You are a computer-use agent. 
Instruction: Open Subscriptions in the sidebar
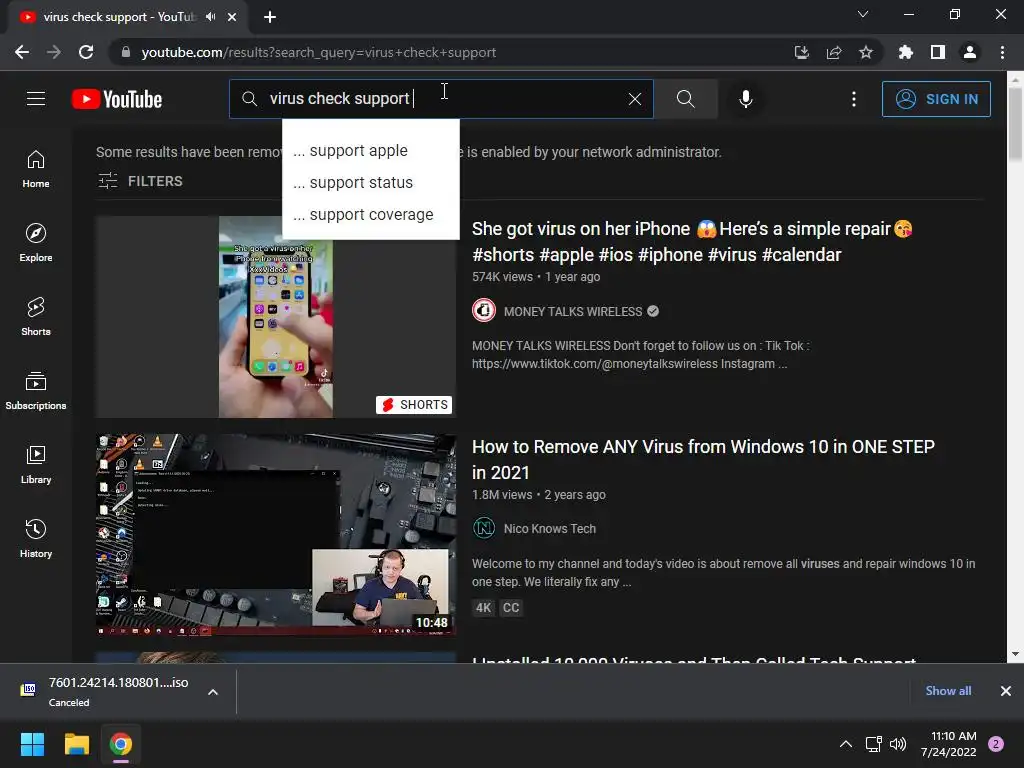[36, 391]
